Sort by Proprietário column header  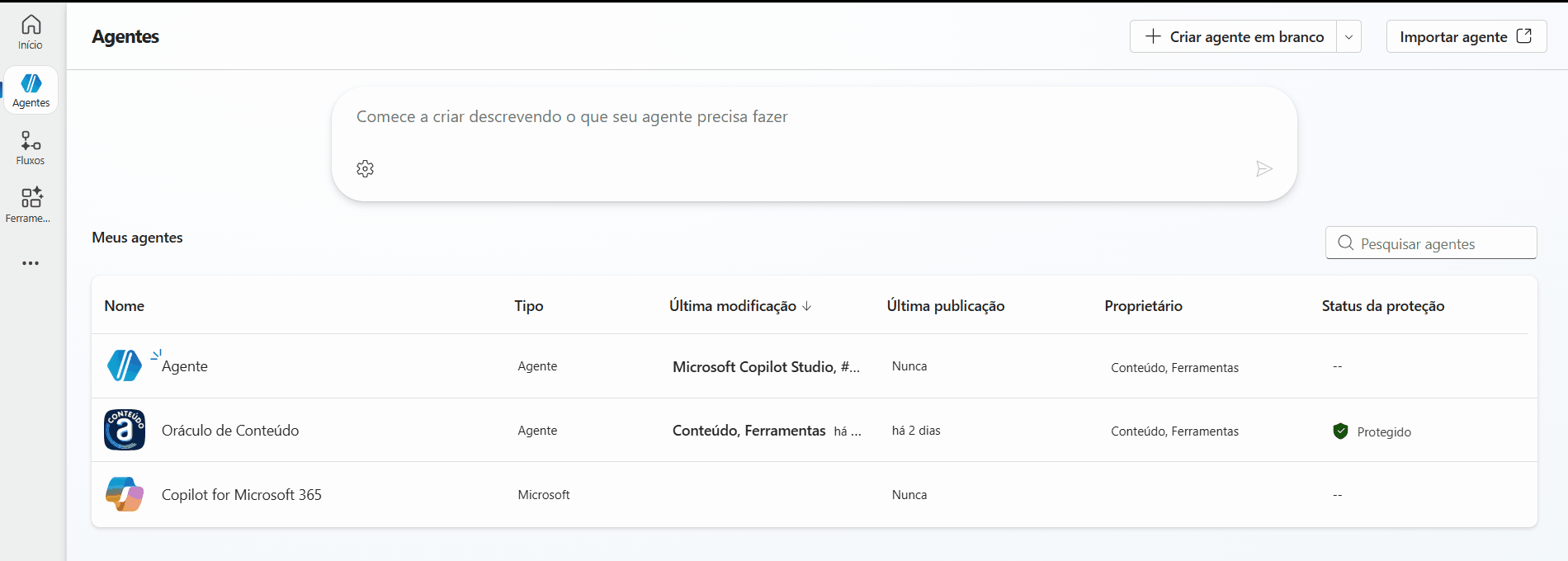pos(1143,306)
